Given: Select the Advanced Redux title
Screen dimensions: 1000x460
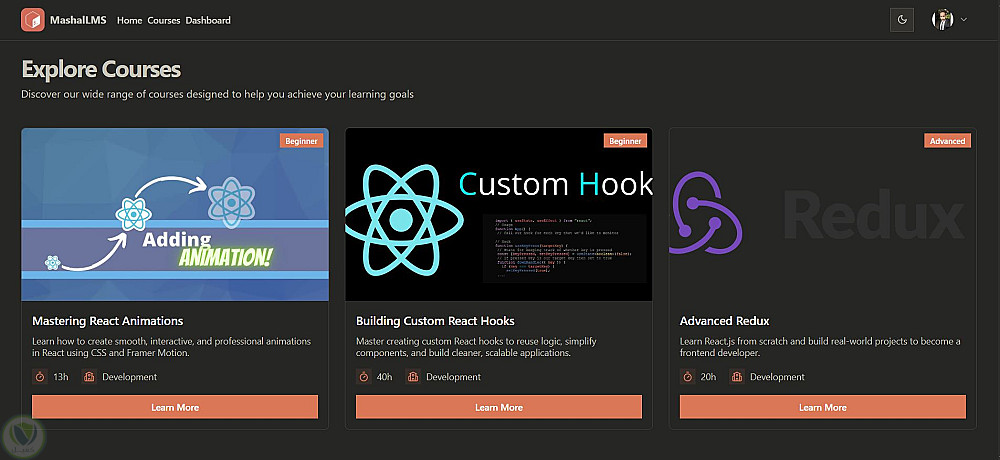Looking at the screenshot, I should point(724,321).
